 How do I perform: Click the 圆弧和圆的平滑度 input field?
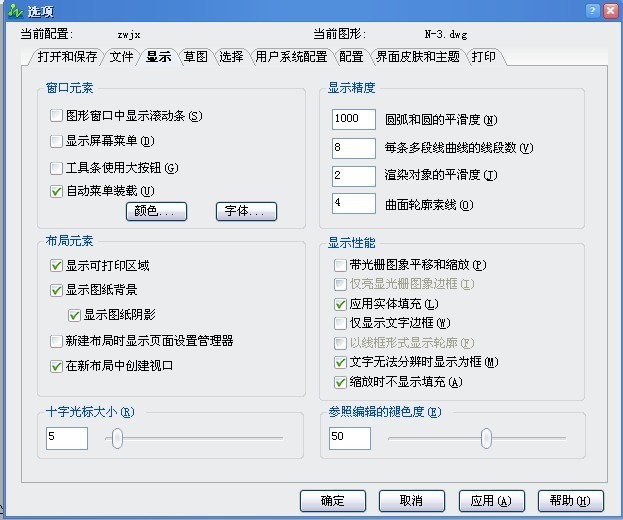click(x=354, y=119)
